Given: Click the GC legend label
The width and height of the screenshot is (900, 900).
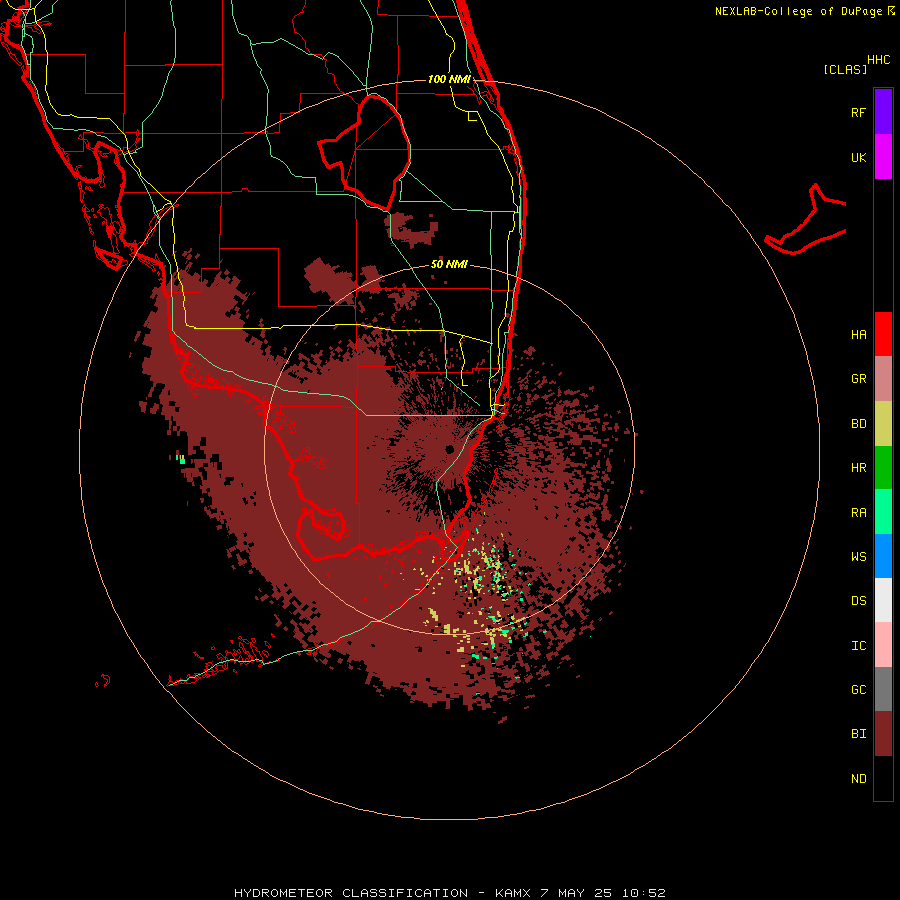Looking at the screenshot, I should point(858,689).
